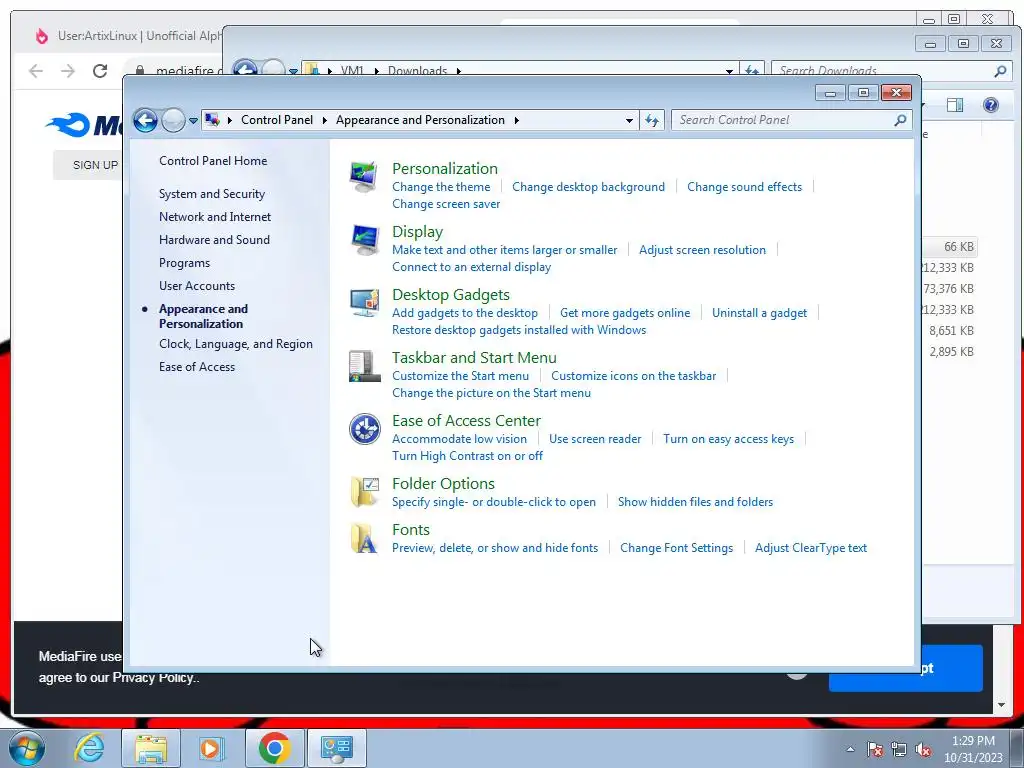Screen dimensions: 1024x768
Task: Open Adjust screen resolution link
Action: click(702, 249)
